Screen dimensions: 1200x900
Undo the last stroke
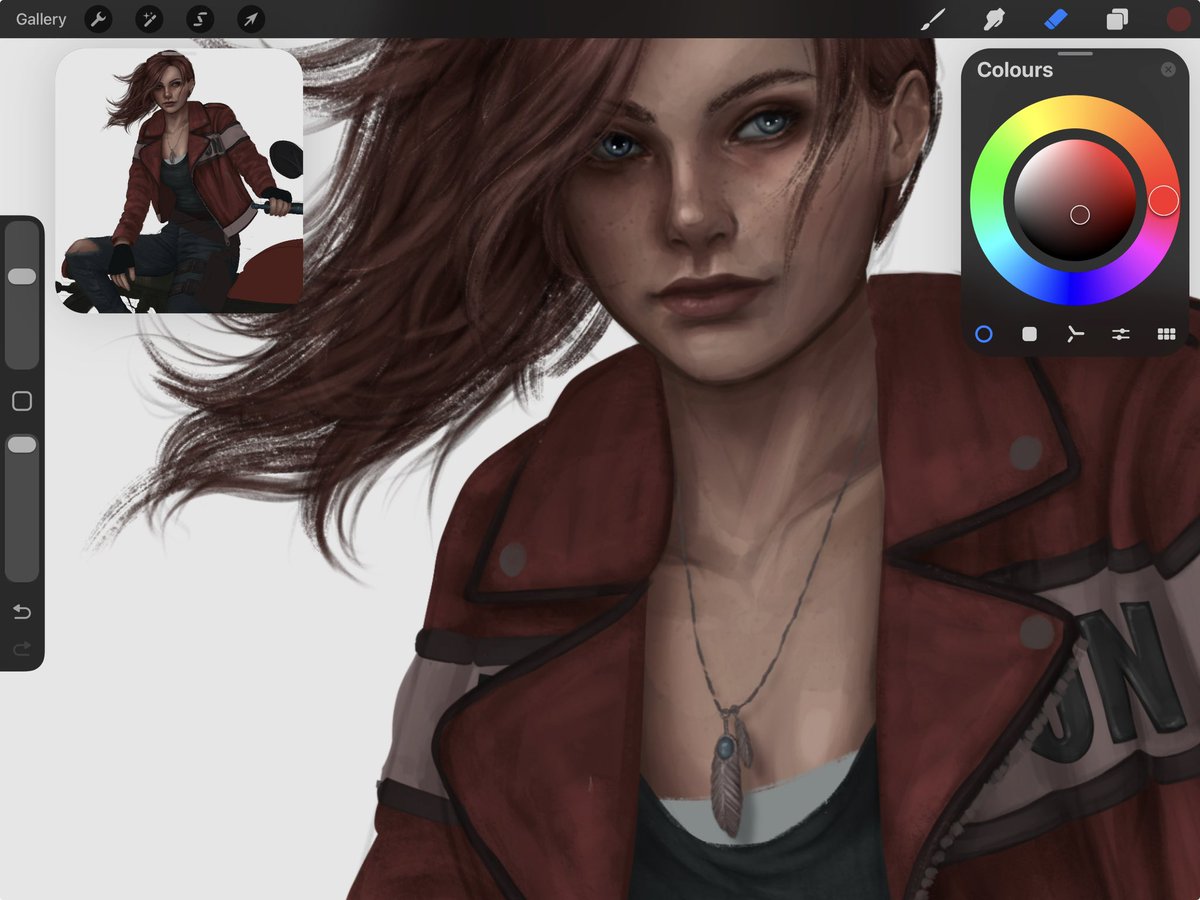click(22, 612)
